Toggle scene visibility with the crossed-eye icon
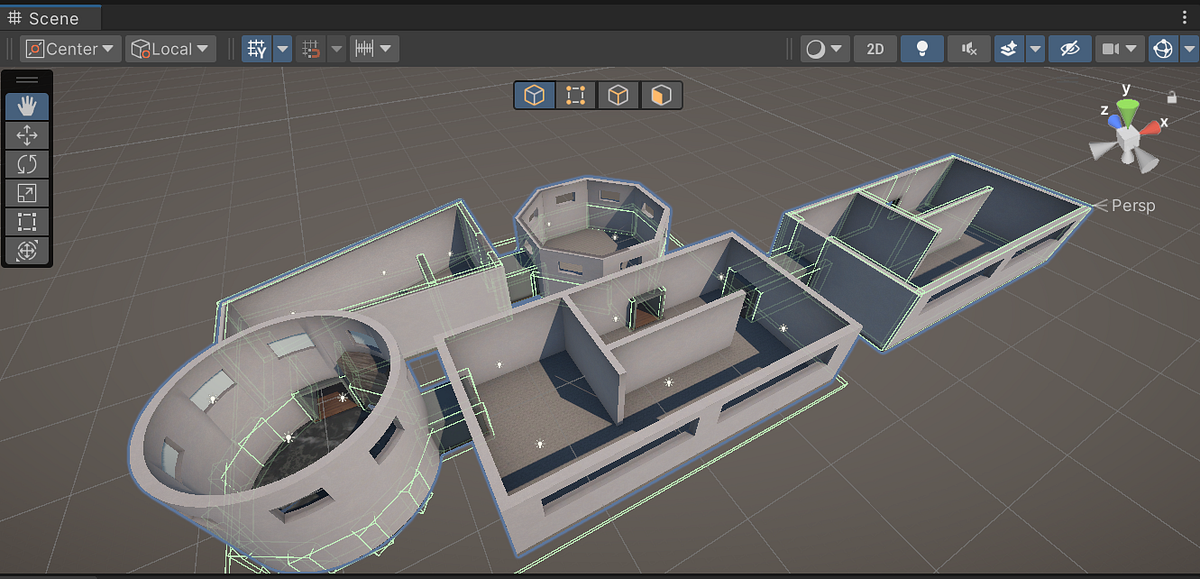 point(1070,48)
